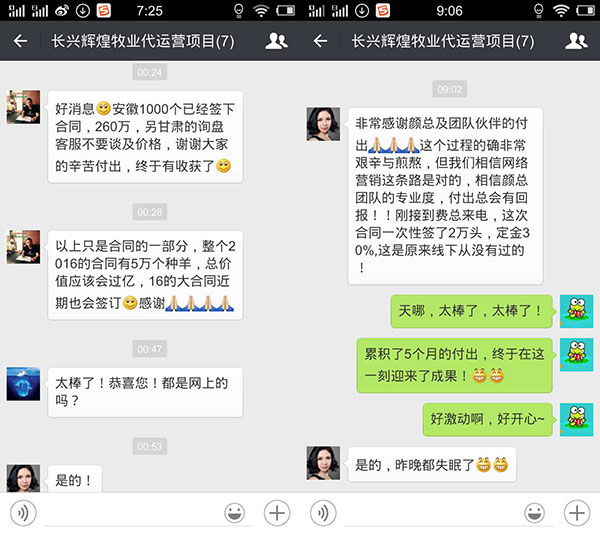This screenshot has height=533, width=600.
Task: Tap plus attachment button in right chat
Action: (x=577, y=513)
